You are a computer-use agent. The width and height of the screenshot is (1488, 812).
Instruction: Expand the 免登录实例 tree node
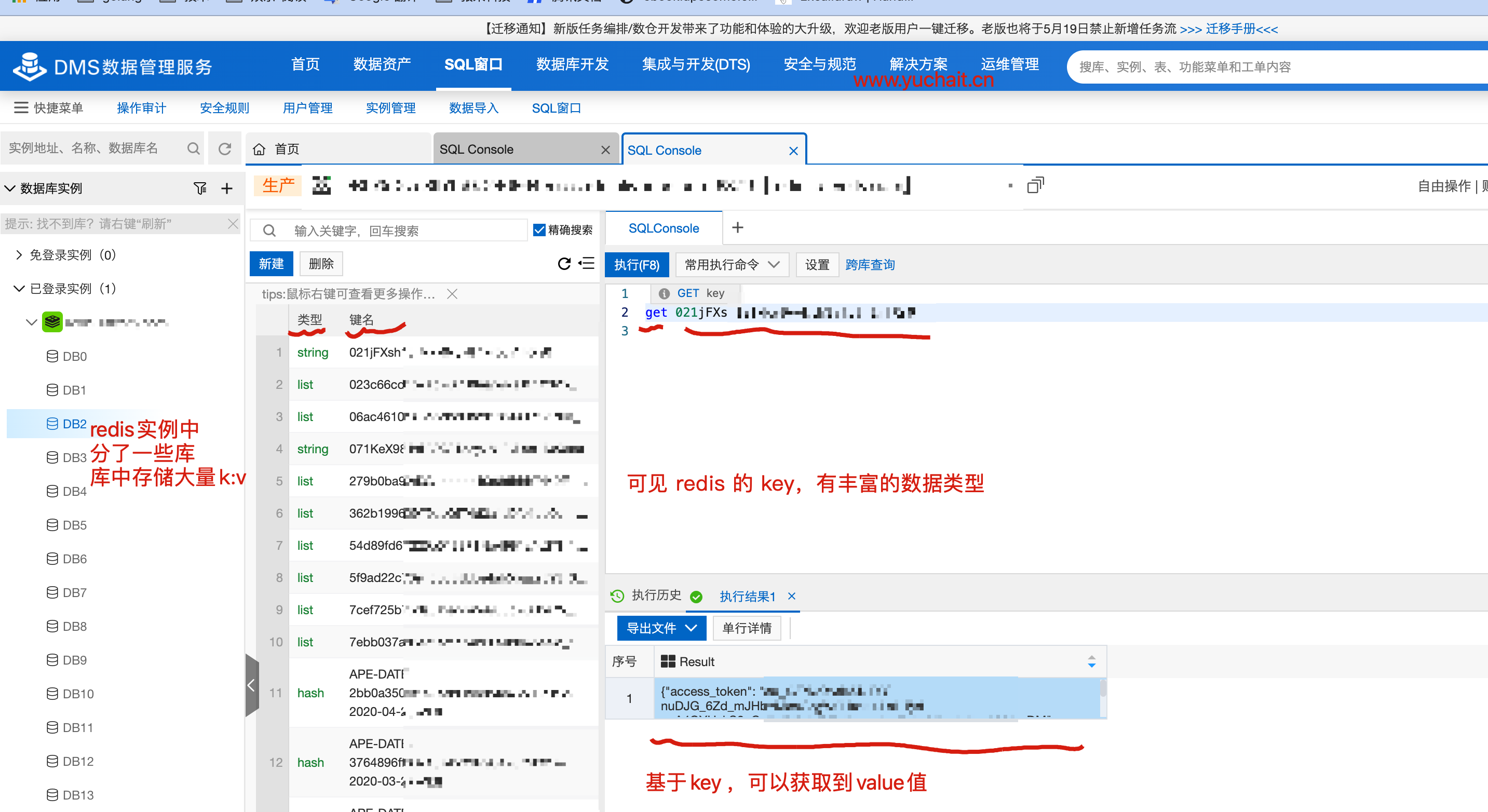point(19,255)
